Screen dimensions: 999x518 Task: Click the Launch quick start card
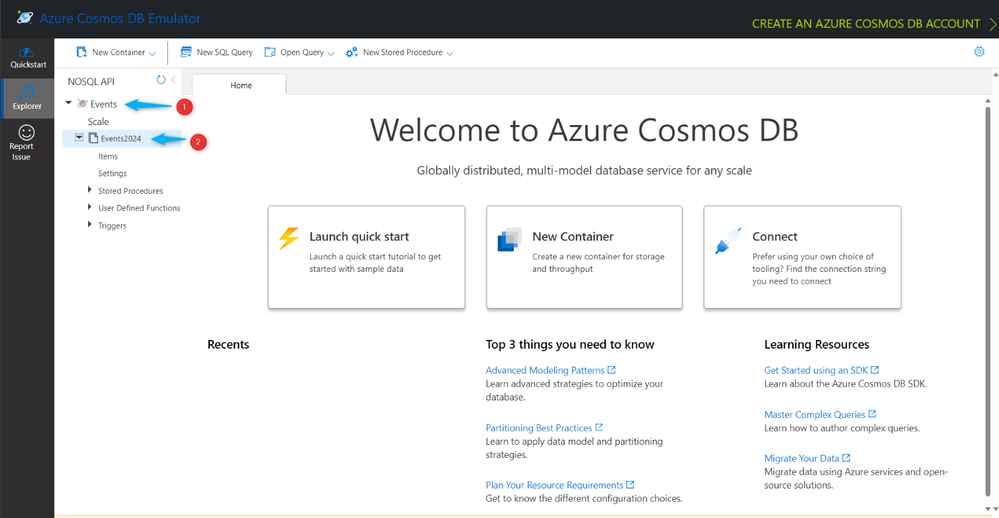click(366, 257)
